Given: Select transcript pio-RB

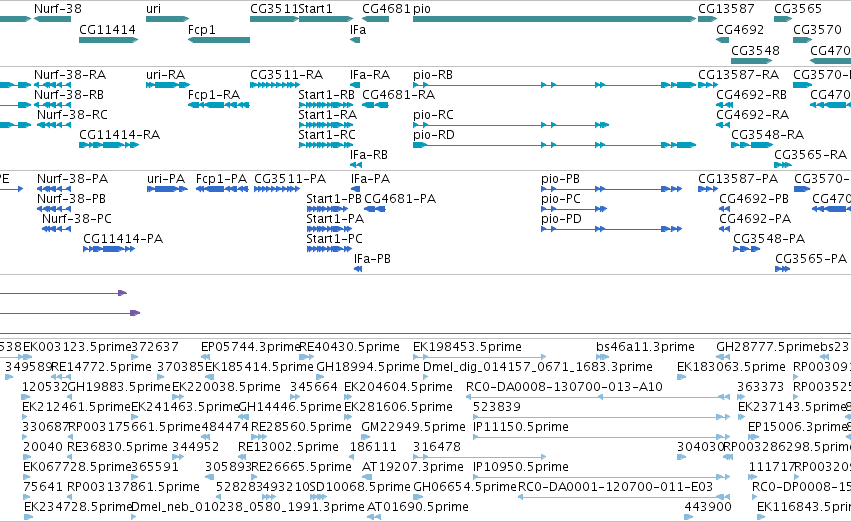Looking at the screenshot, I should [x=433, y=74].
